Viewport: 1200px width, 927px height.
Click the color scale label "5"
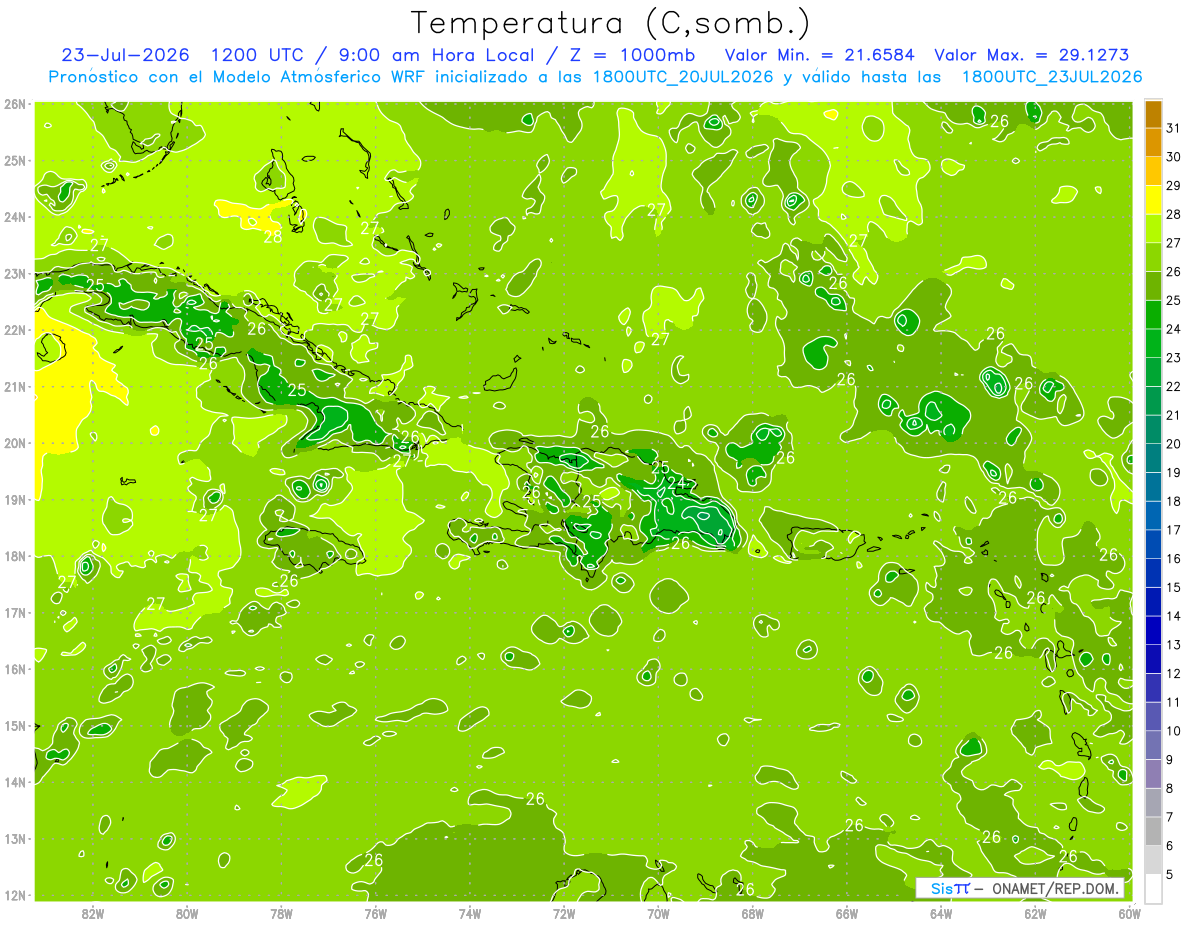[x=1169, y=875]
